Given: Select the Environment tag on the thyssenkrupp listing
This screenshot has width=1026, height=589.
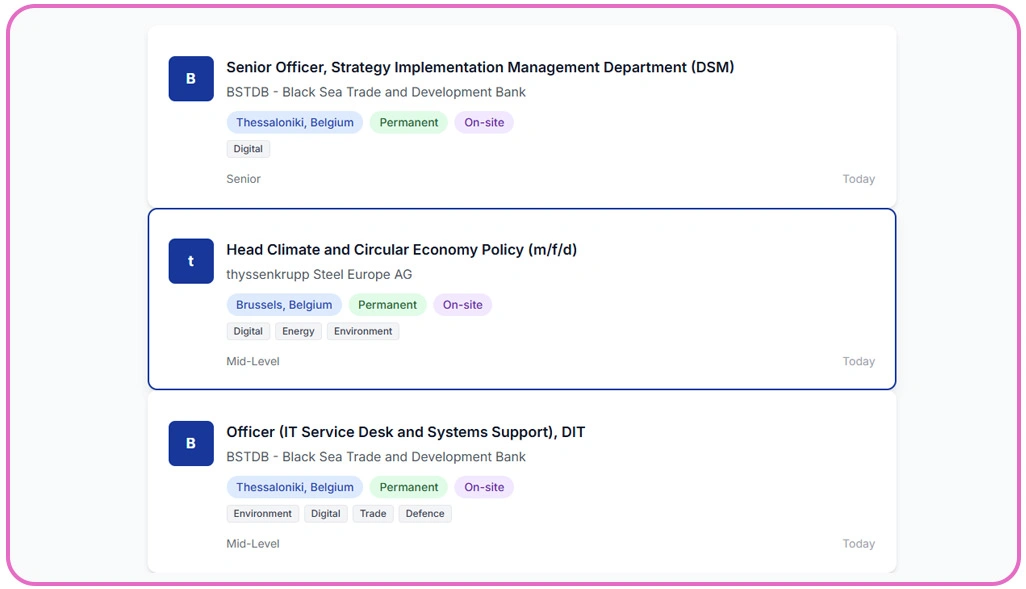Looking at the screenshot, I should coord(362,331).
